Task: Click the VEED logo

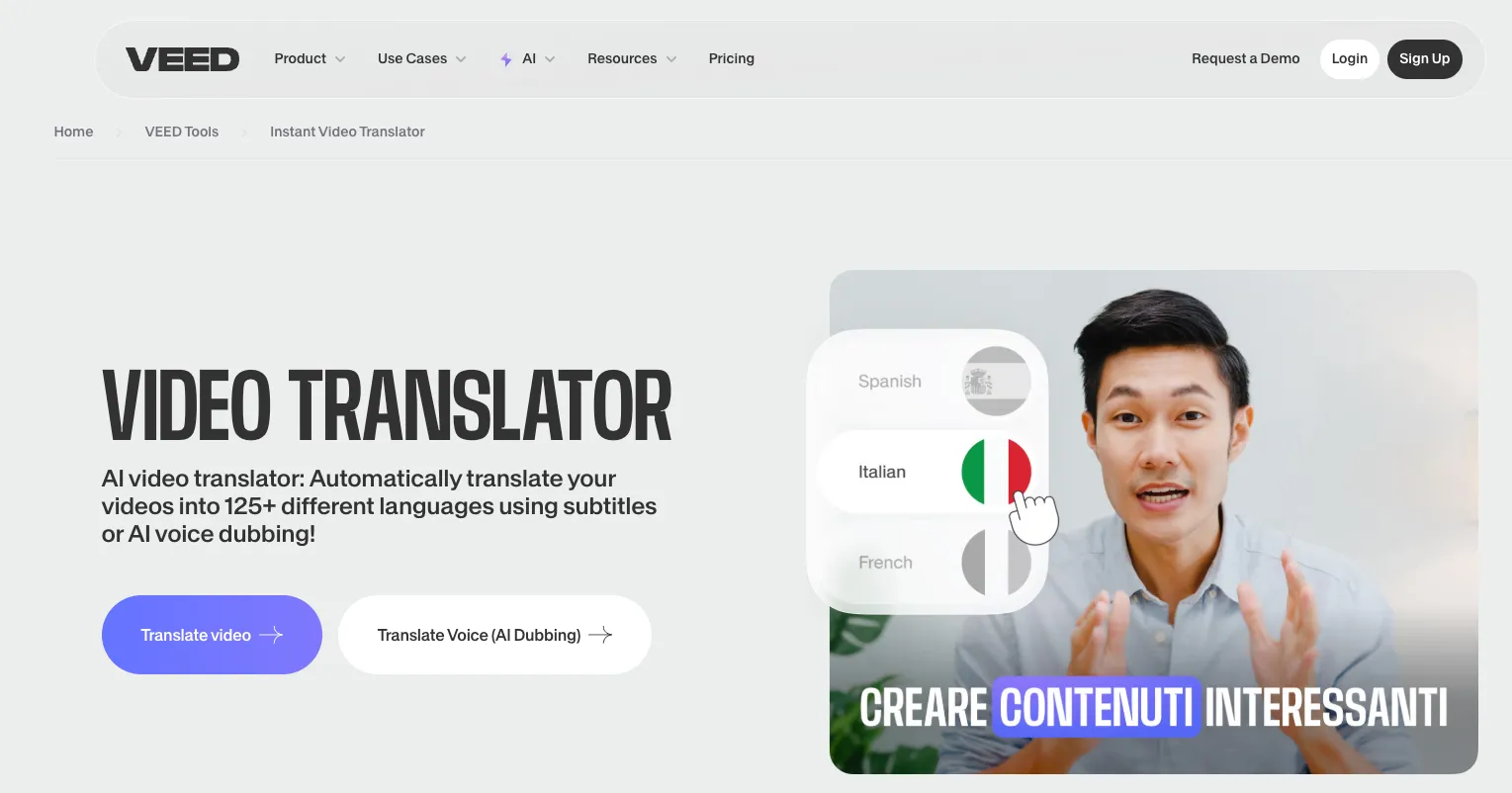Action: point(182,59)
